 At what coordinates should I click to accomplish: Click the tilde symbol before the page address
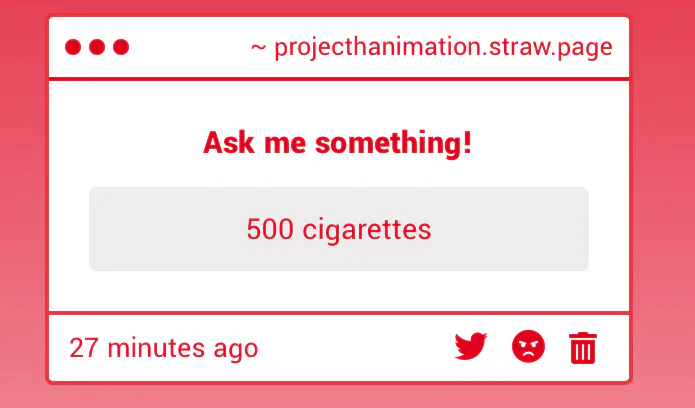coord(258,47)
